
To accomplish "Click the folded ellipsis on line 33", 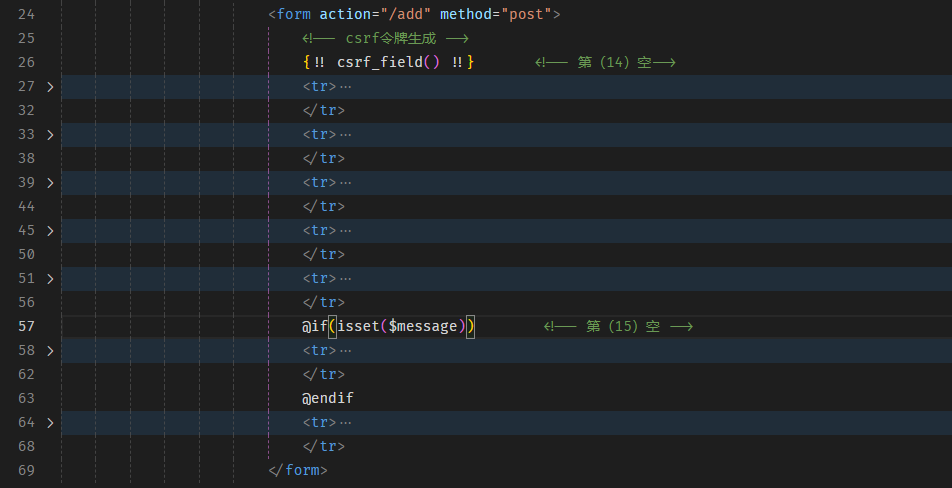I will [x=345, y=135].
